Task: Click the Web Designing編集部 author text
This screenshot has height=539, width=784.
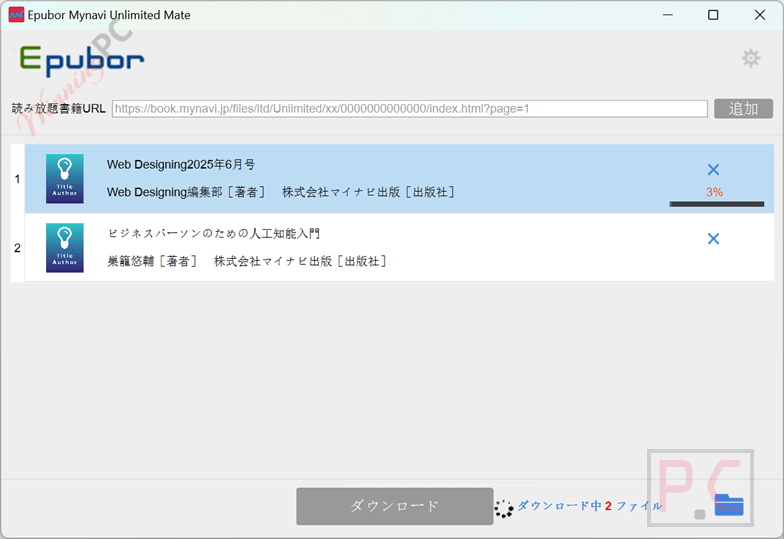Action: [164, 192]
